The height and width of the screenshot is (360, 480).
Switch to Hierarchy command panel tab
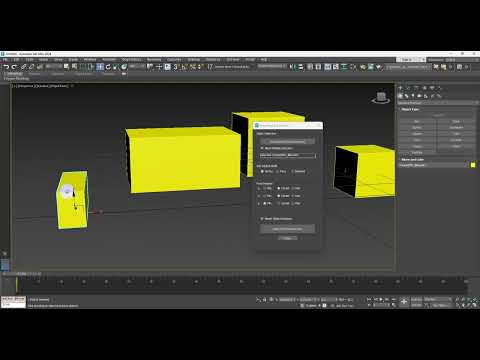(416, 88)
